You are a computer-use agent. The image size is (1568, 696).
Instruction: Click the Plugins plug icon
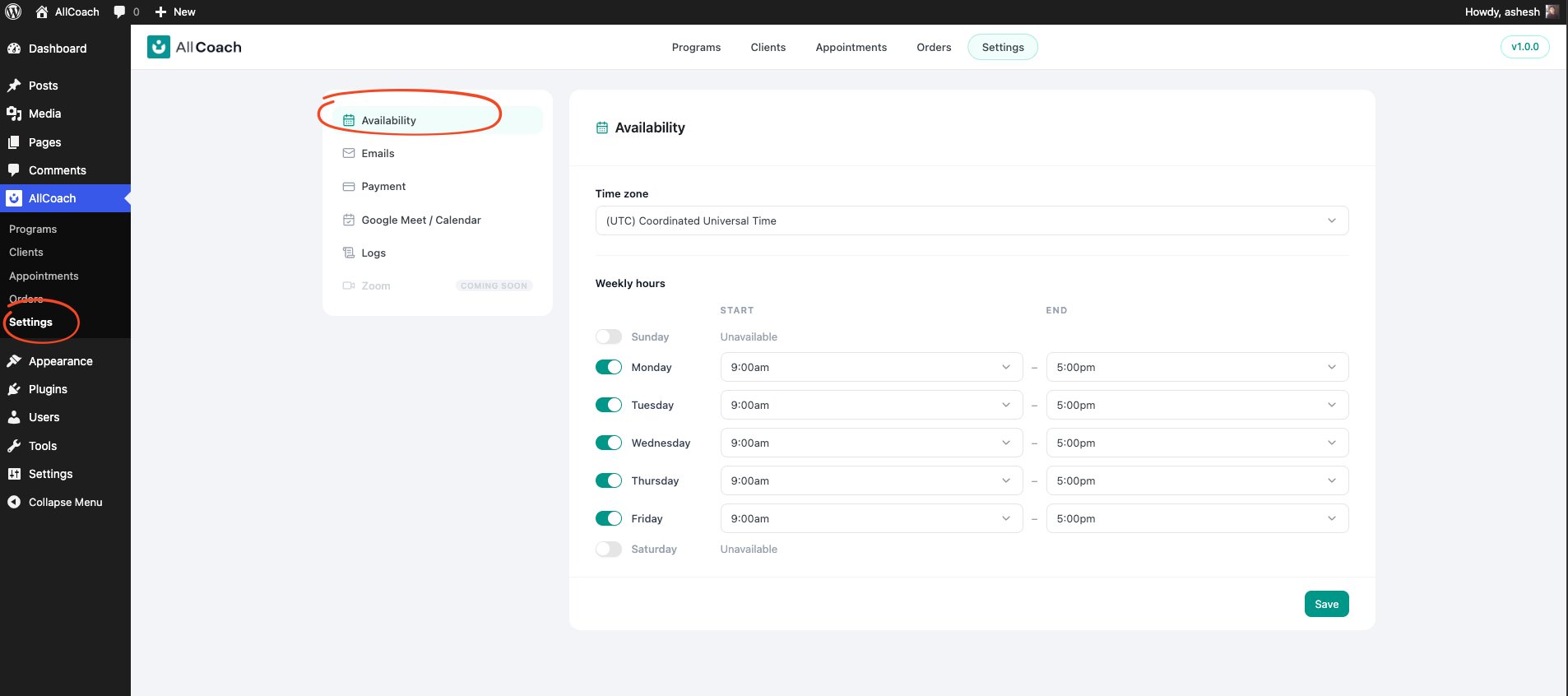coord(14,389)
